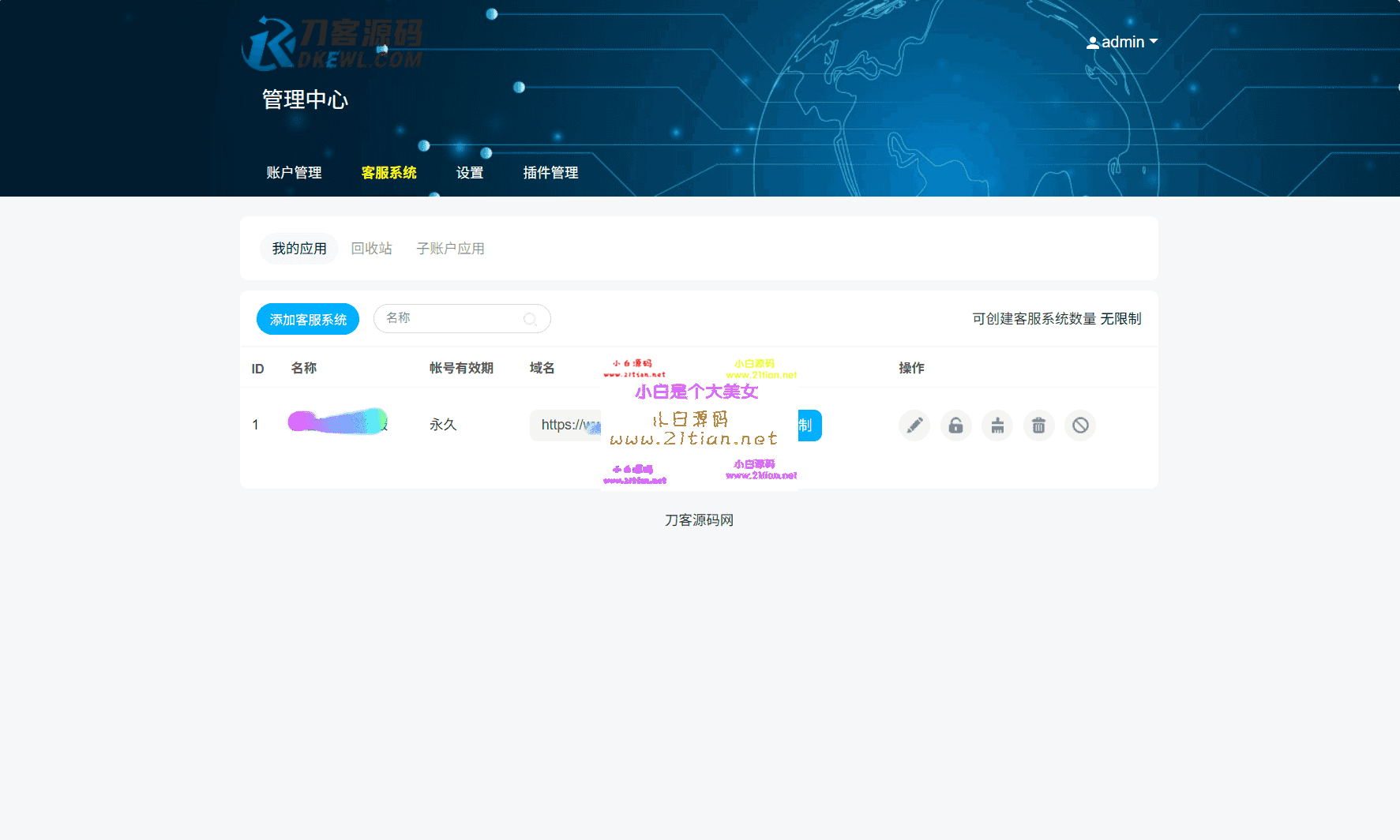Click the 刀客源码网 footer link

click(698, 519)
